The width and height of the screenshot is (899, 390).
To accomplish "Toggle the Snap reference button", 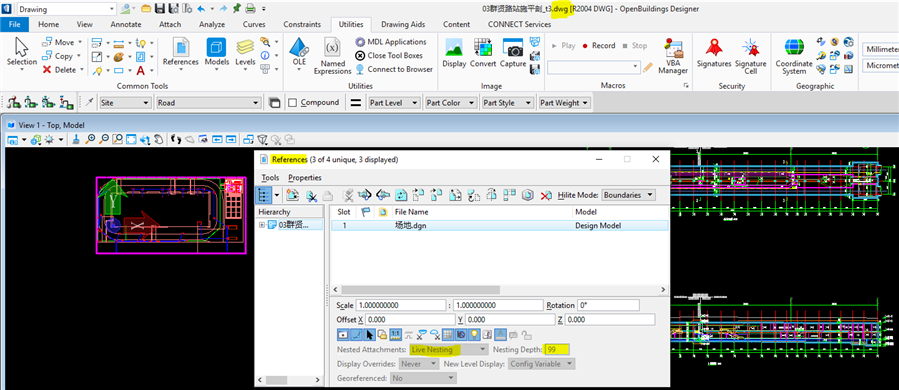I will tap(356, 334).
